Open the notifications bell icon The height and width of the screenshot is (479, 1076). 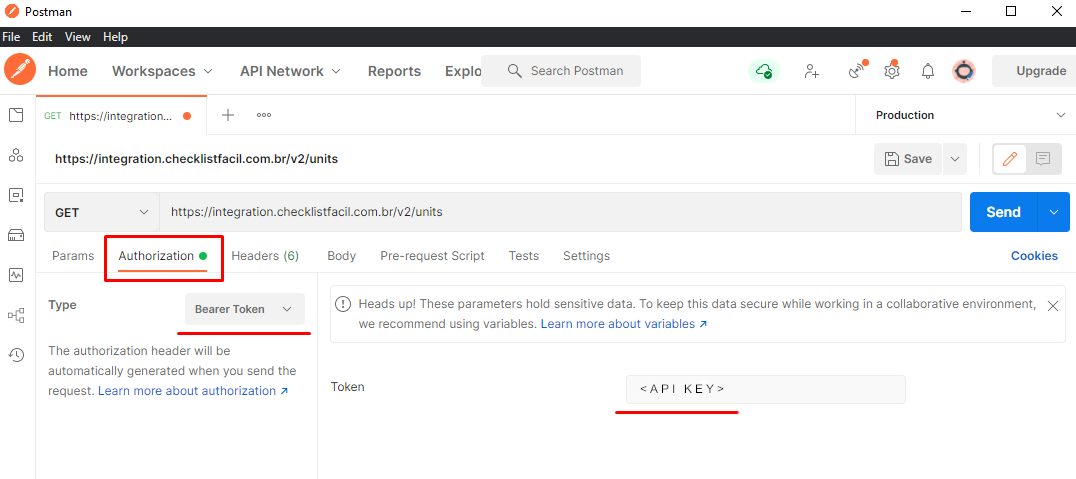(928, 71)
